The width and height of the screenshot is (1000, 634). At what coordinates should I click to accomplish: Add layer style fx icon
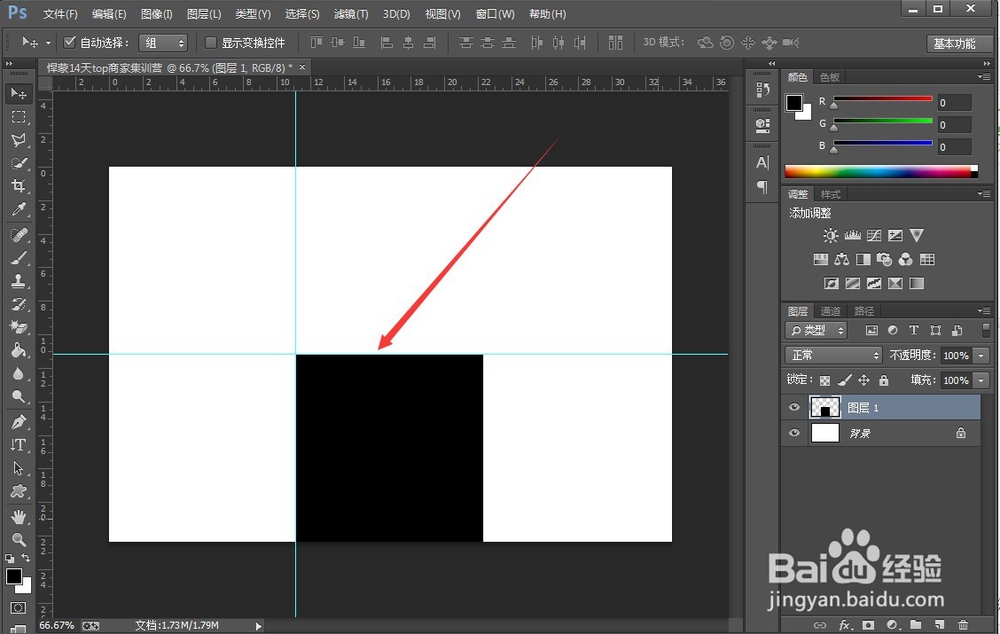pyautogui.click(x=844, y=625)
